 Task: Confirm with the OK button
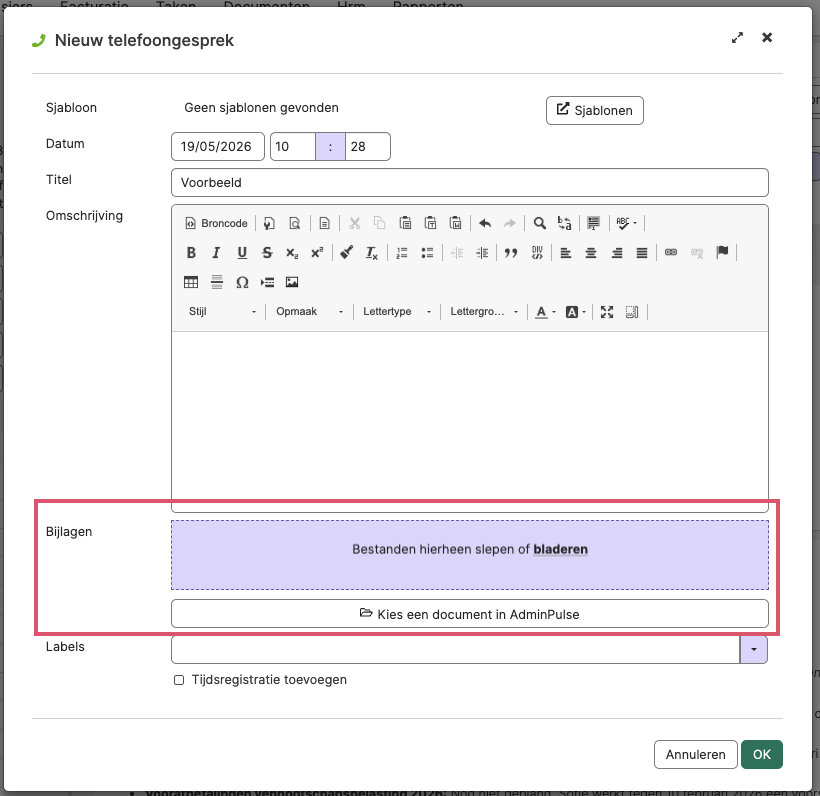point(761,754)
